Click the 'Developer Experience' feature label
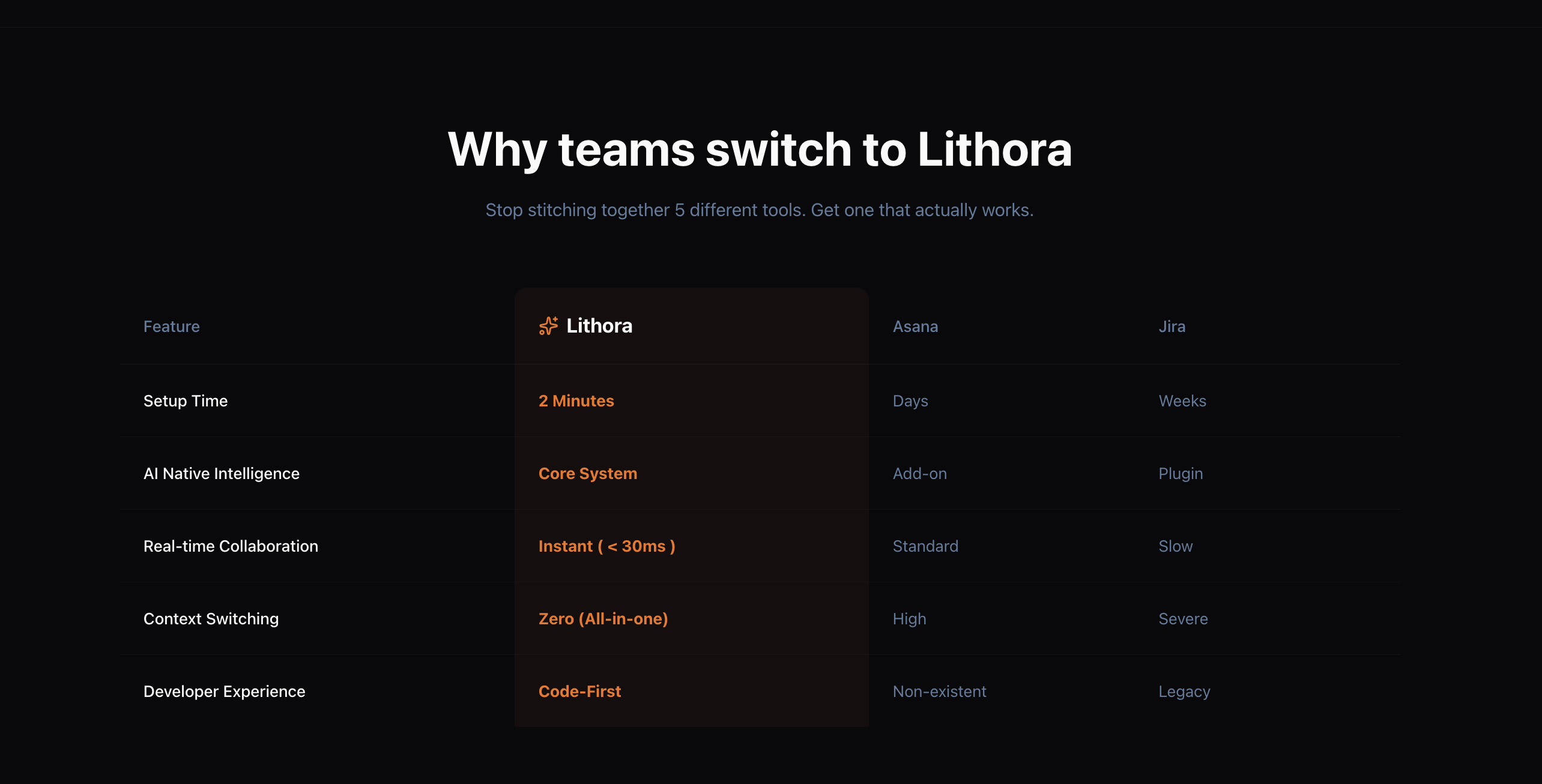This screenshot has height=784, width=1542. [x=224, y=691]
